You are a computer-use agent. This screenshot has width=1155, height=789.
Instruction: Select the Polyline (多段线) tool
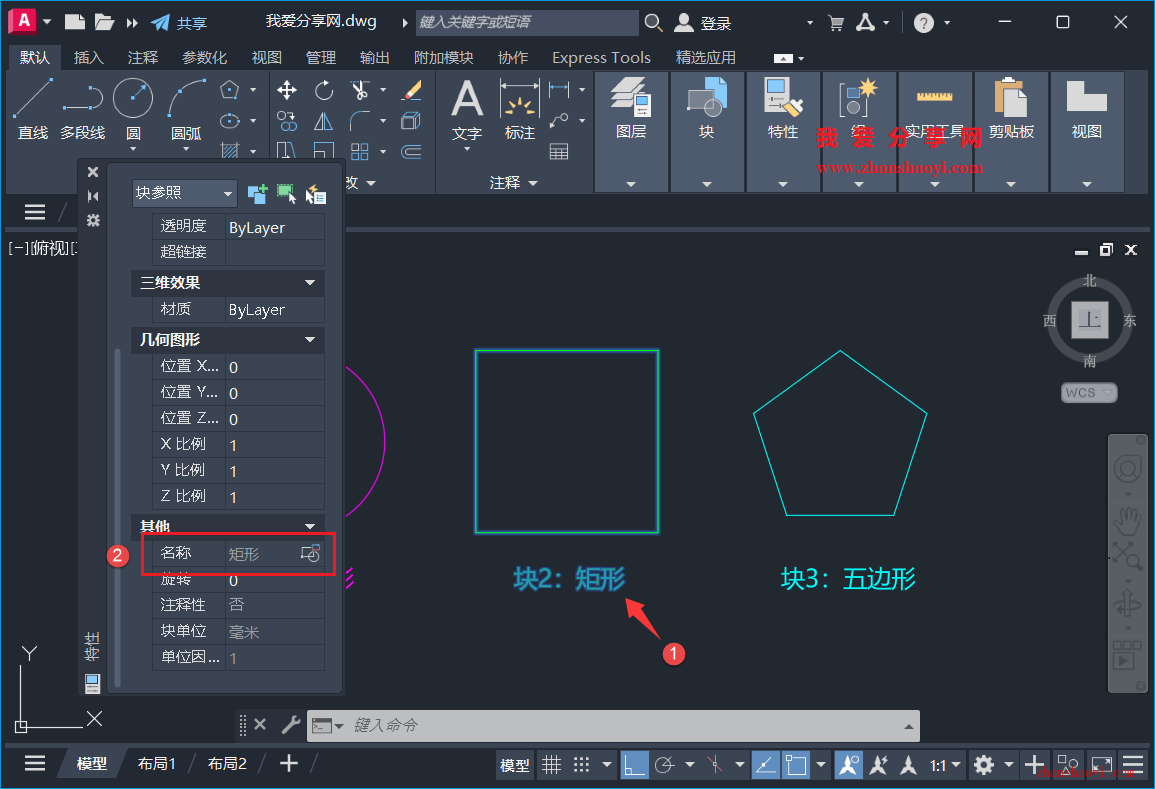(82, 109)
